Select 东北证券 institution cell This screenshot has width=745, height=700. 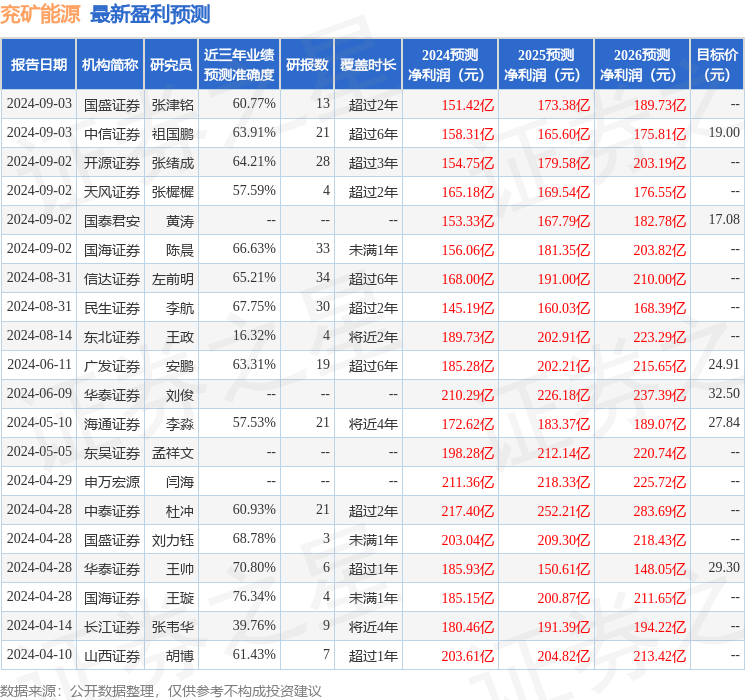pos(112,337)
